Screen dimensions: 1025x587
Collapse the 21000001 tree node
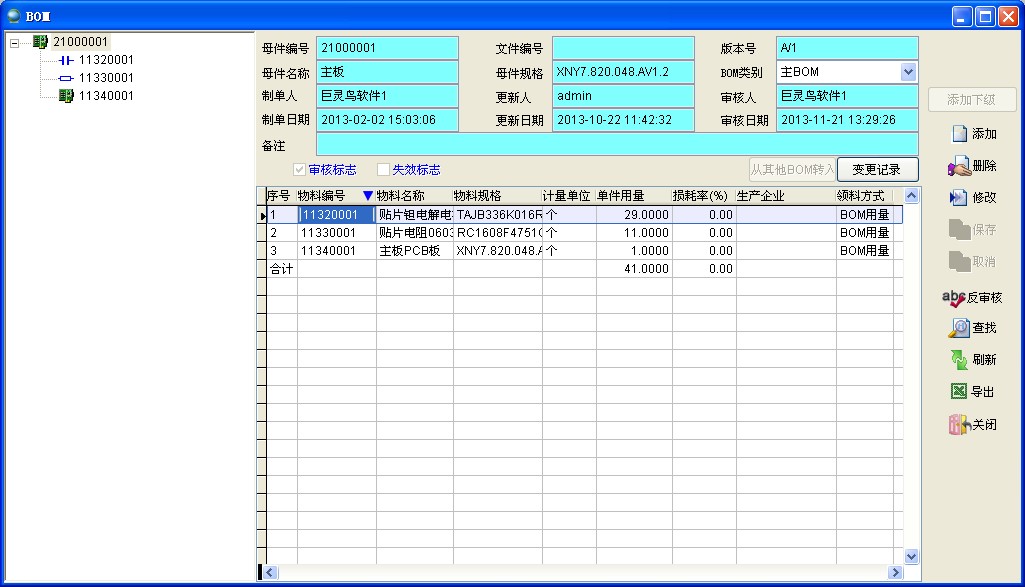pos(15,42)
